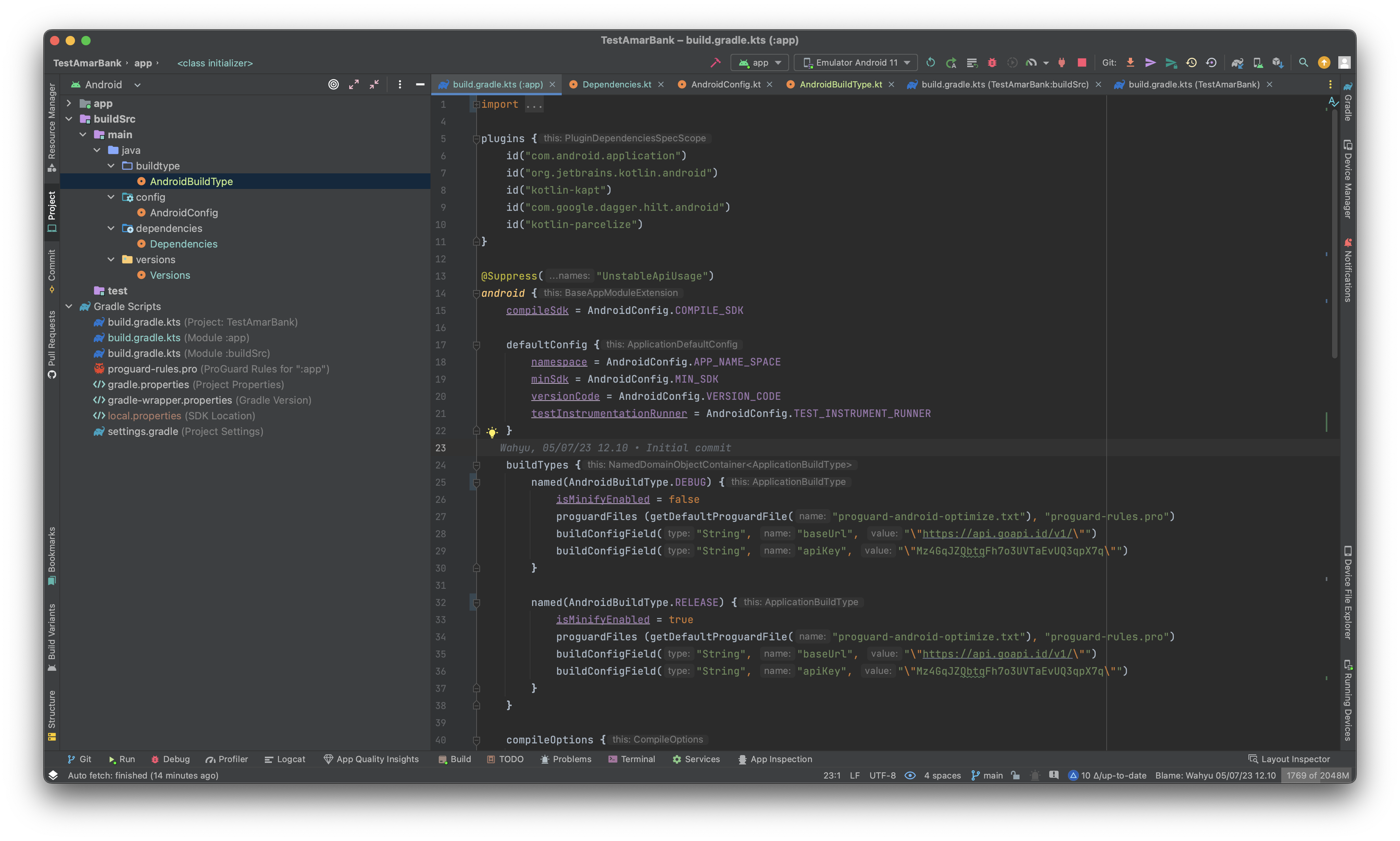
Task: Click the orange IDE update arrow icon
Action: coord(1324,62)
